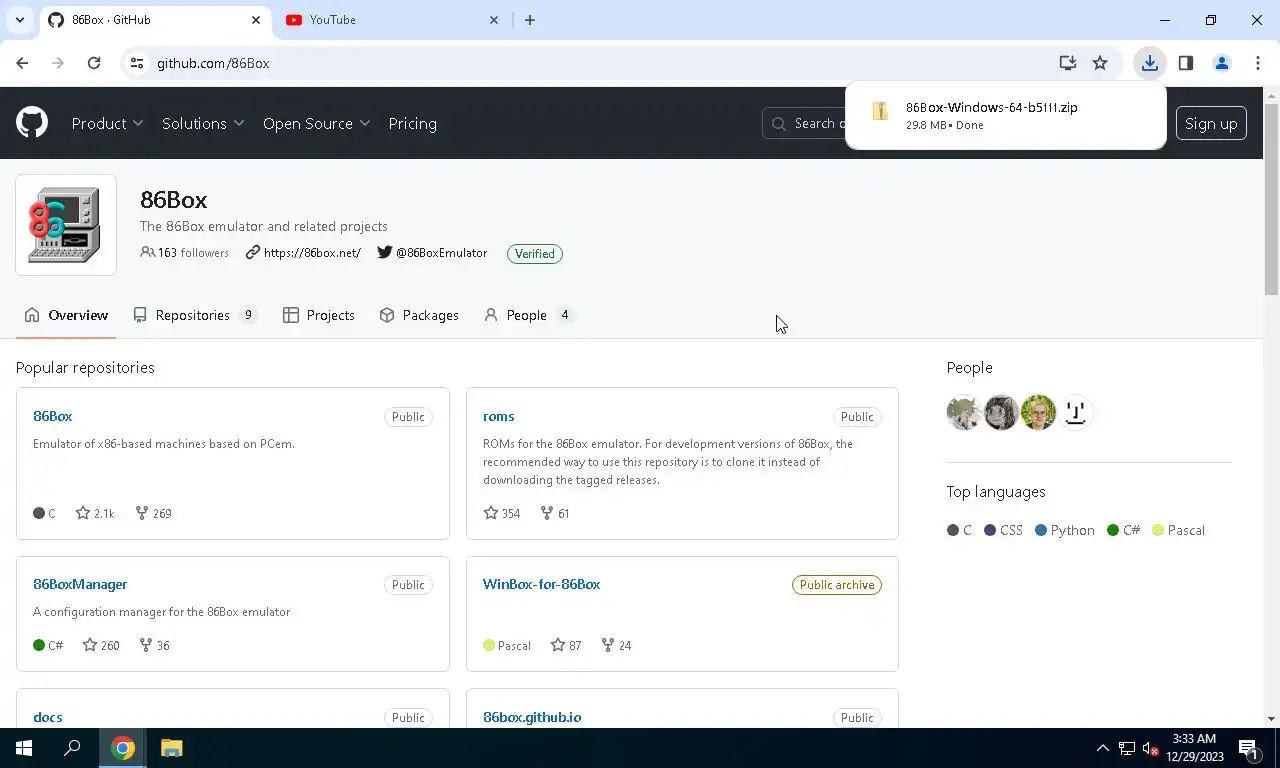Screen dimensions: 1280x768
Task: Filter by Python in Top languages
Action: [x=1065, y=530]
